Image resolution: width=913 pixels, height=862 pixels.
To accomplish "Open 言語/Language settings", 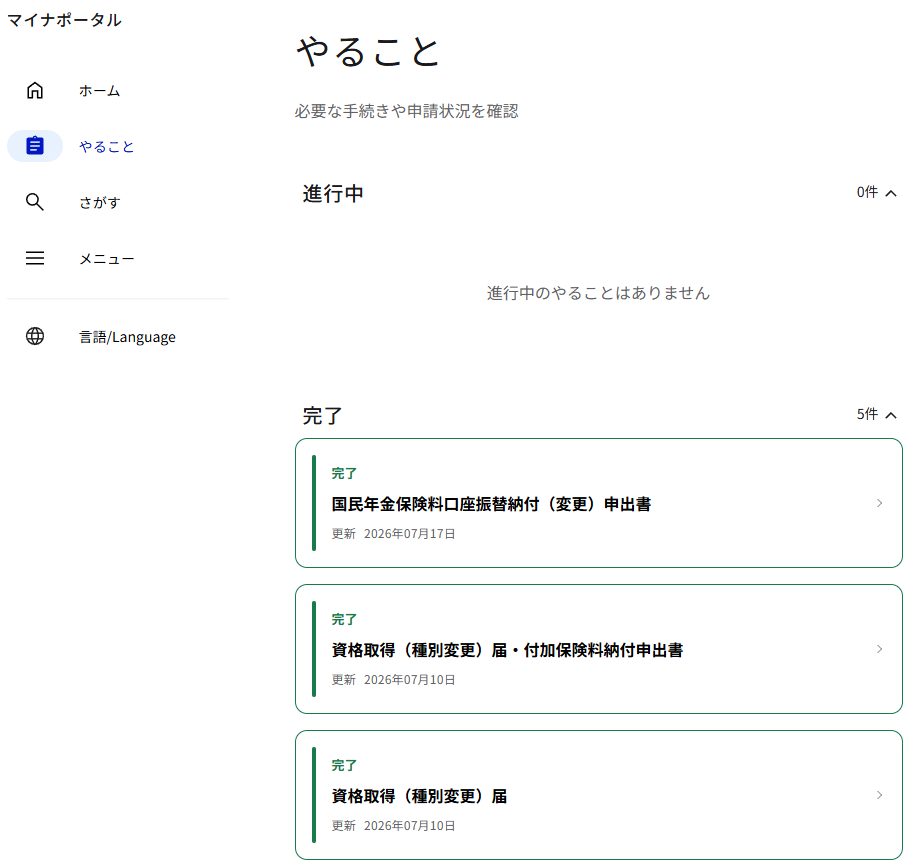I will 128,337.
